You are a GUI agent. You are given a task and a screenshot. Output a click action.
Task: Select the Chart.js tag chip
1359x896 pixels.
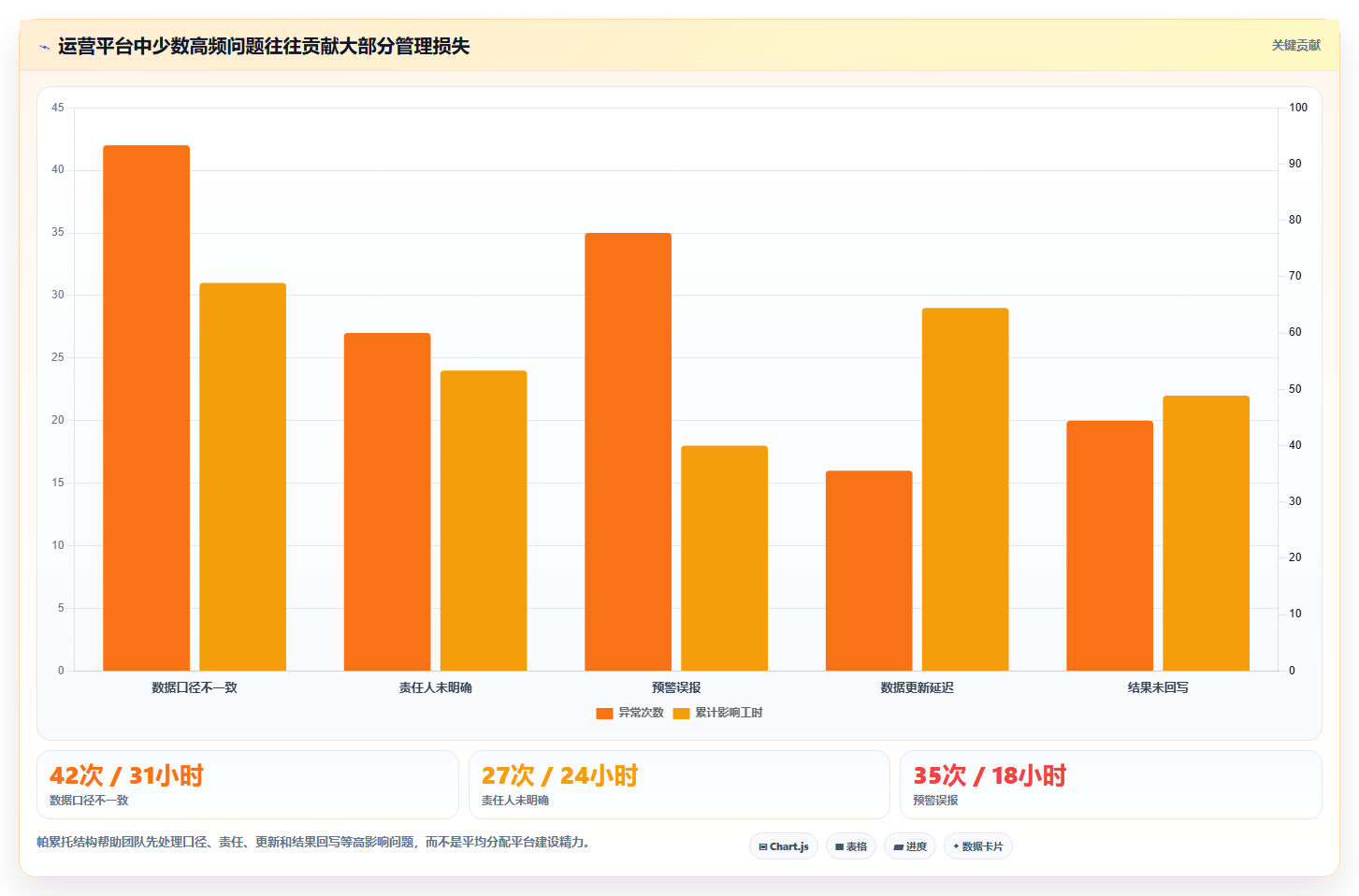point(784,846)
